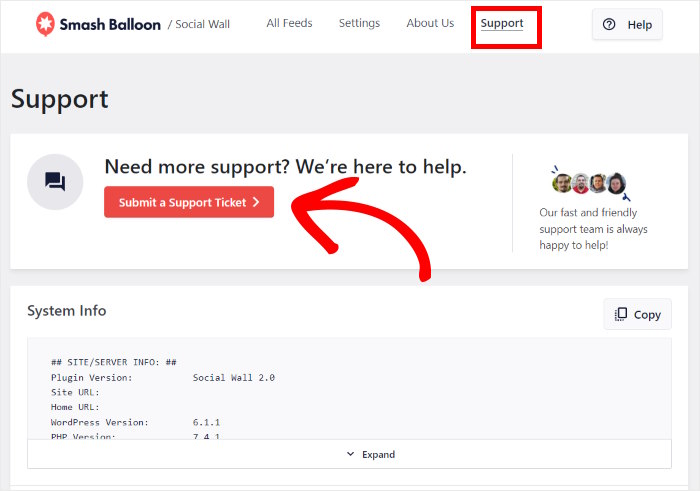Screen dimensions: 700x491
Task: Click the support team avatars image
Action: point(591,183)
